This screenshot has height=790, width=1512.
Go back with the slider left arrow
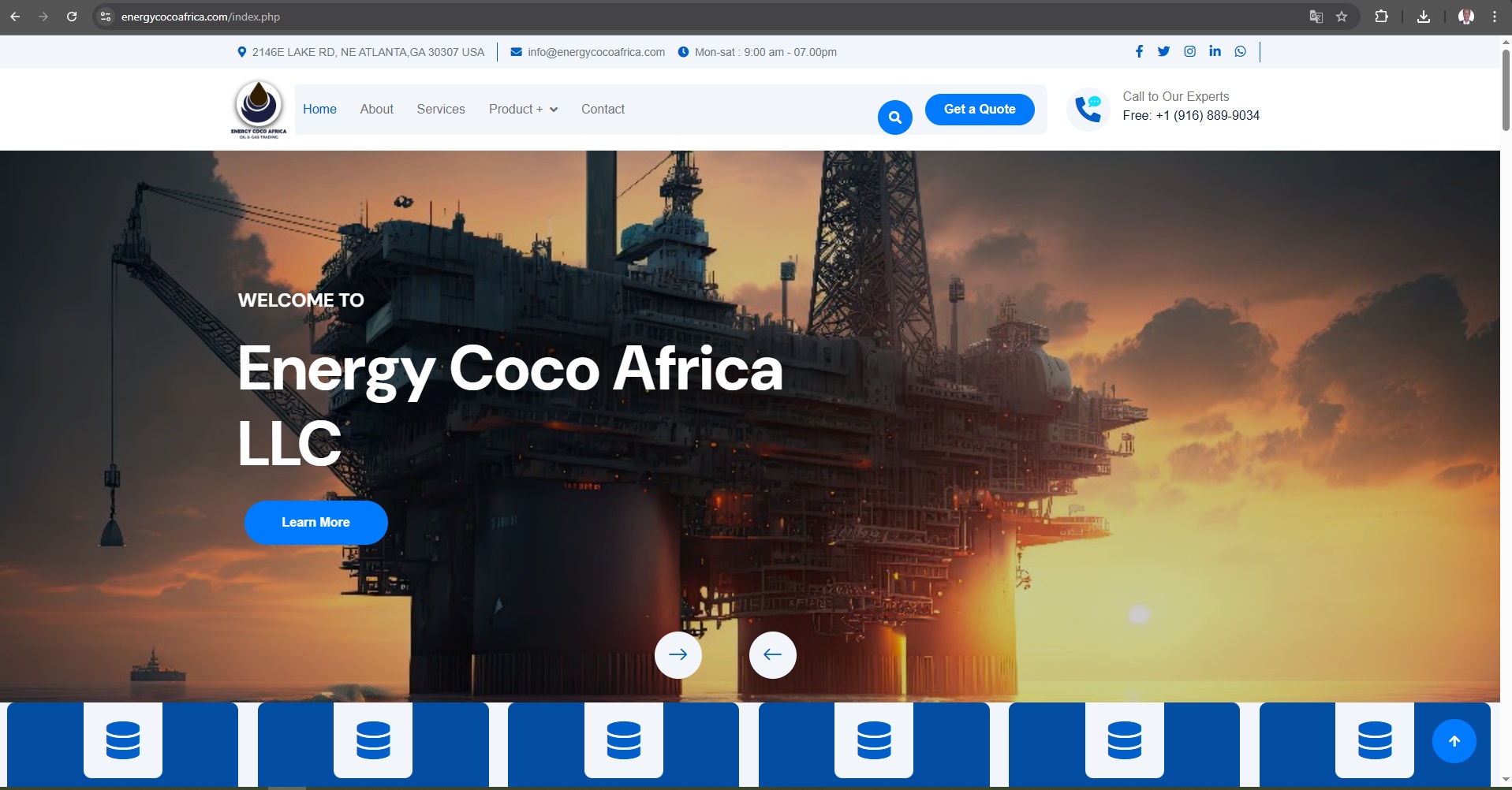point(773,654)
